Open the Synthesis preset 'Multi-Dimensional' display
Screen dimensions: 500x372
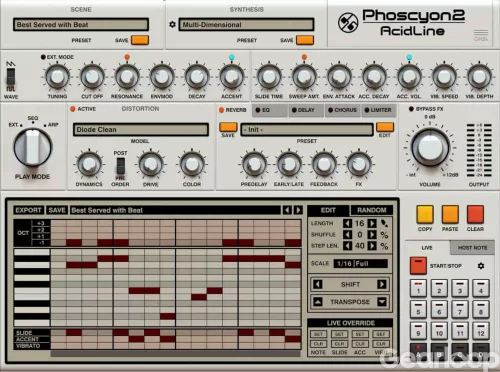click(x=246, y=25)
